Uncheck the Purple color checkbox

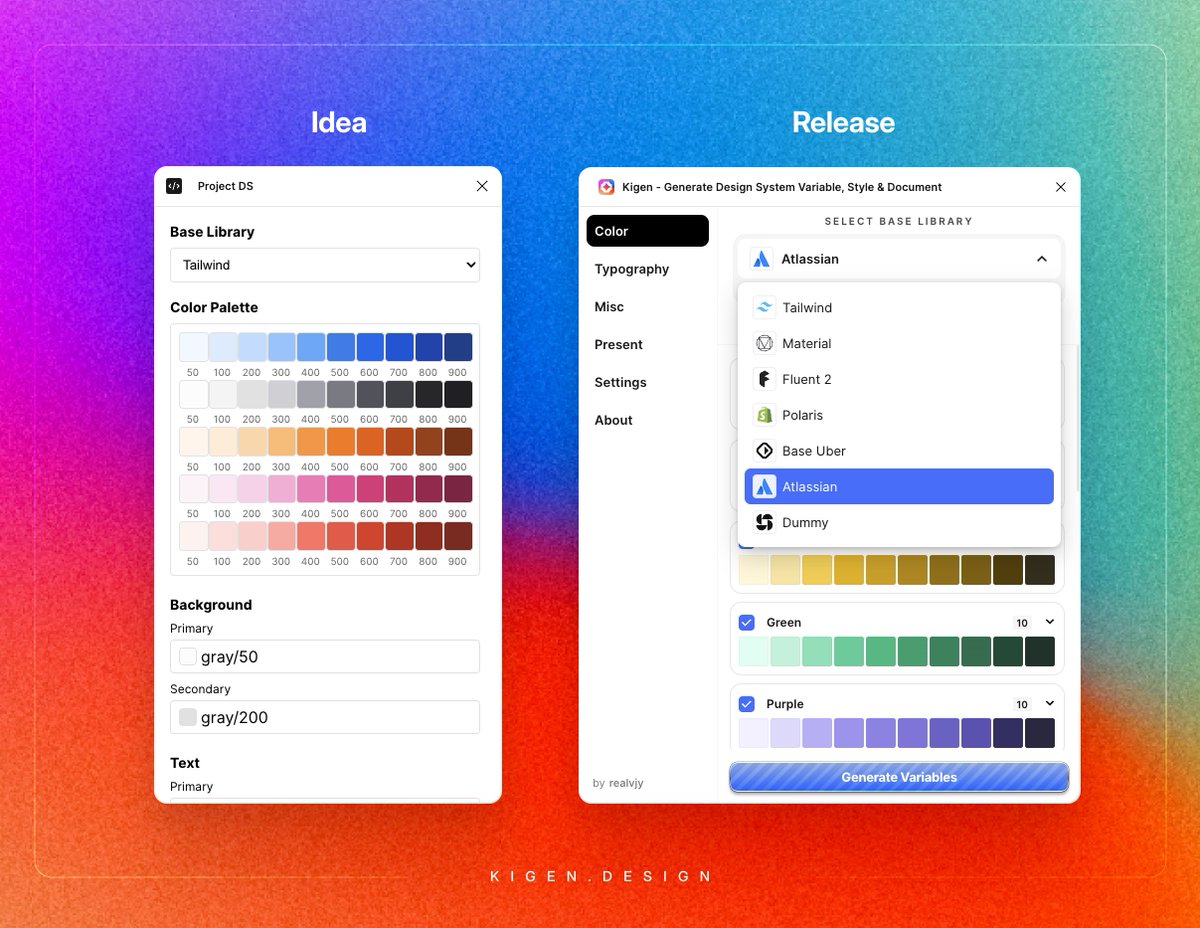tap(746, 704)
